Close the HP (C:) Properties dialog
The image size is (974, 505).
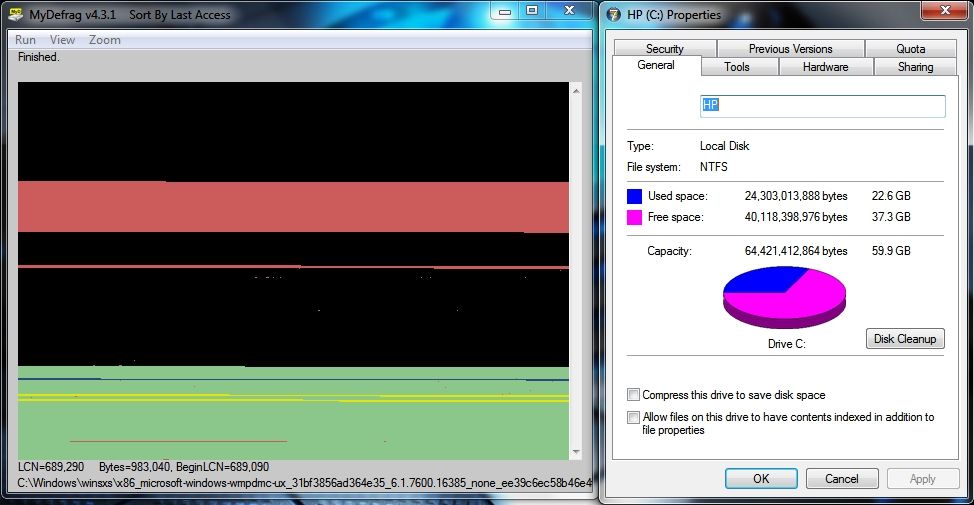pos(945,11)
